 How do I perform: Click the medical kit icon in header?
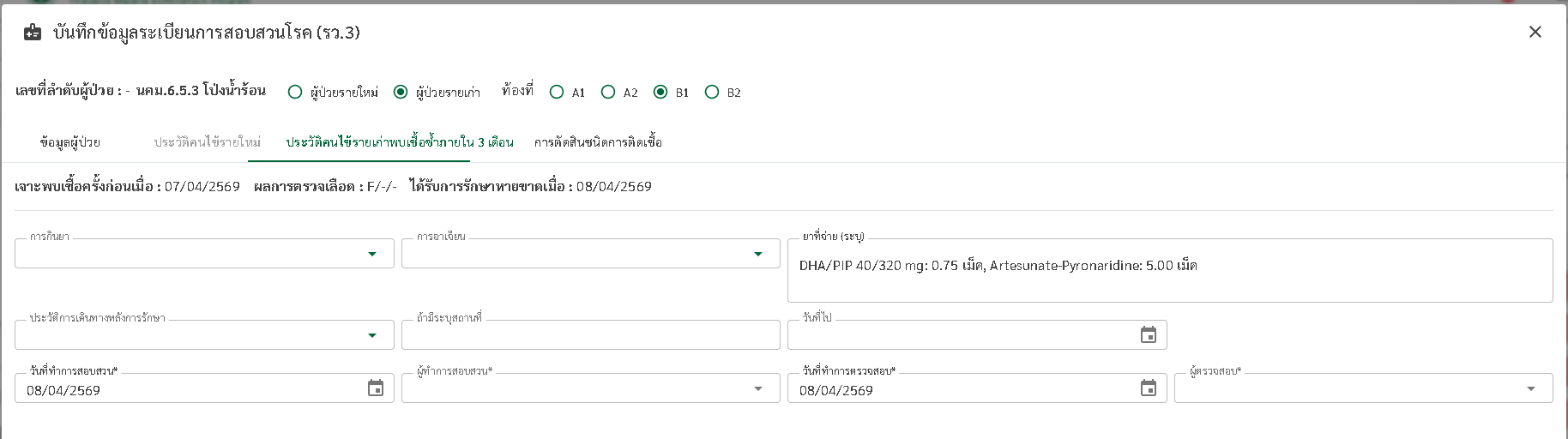pos(33,33)
